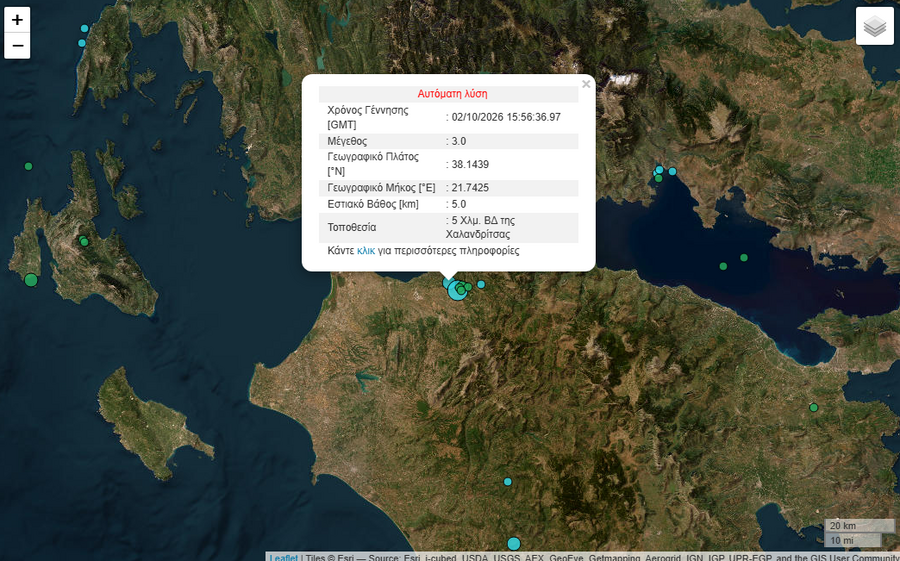Select the lower-left green marker in the Corinthian Gulf

723,266
